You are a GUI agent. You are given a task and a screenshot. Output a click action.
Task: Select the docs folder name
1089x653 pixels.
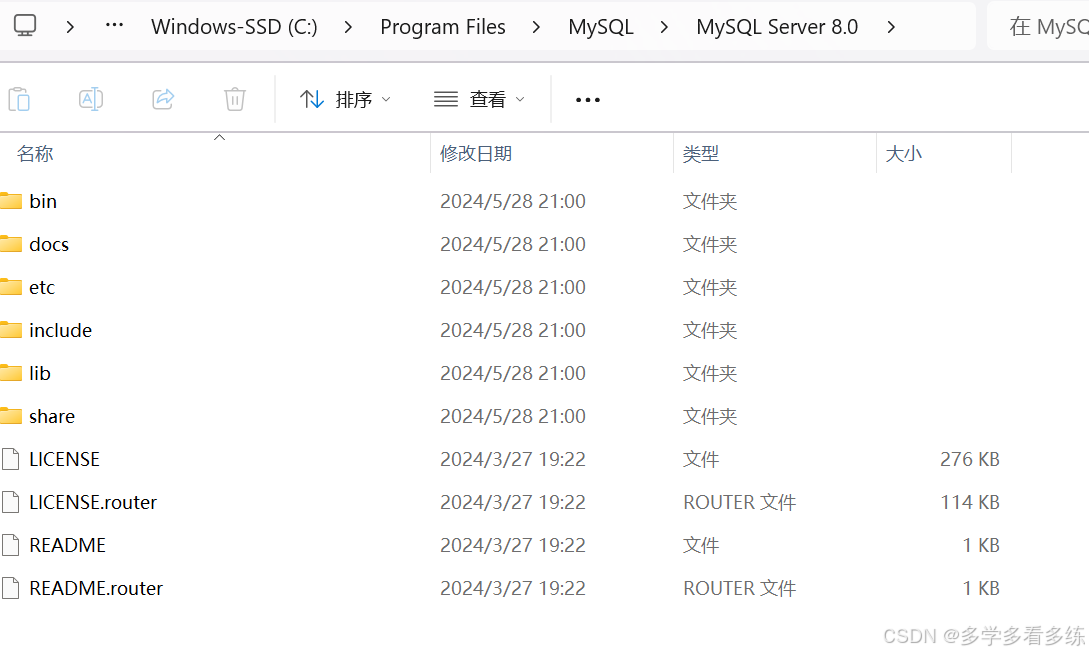tap(49, 245)
